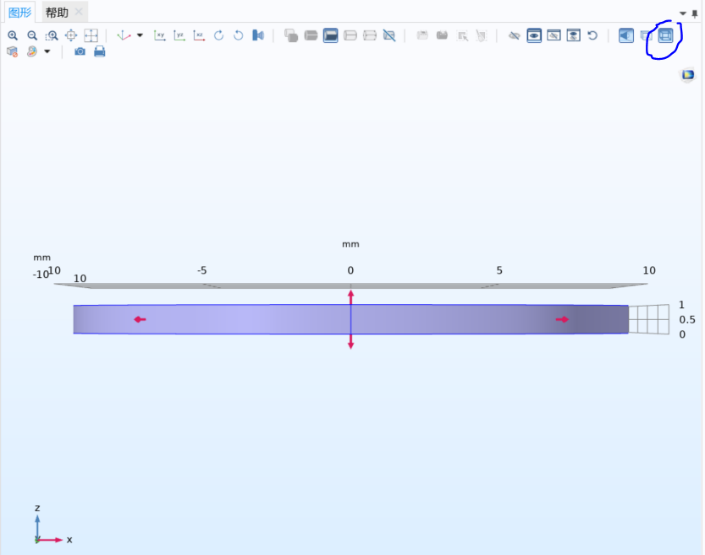The image size is (705, 555).
Task: Click the grayed-out deselect box icon
Action: 482,36
